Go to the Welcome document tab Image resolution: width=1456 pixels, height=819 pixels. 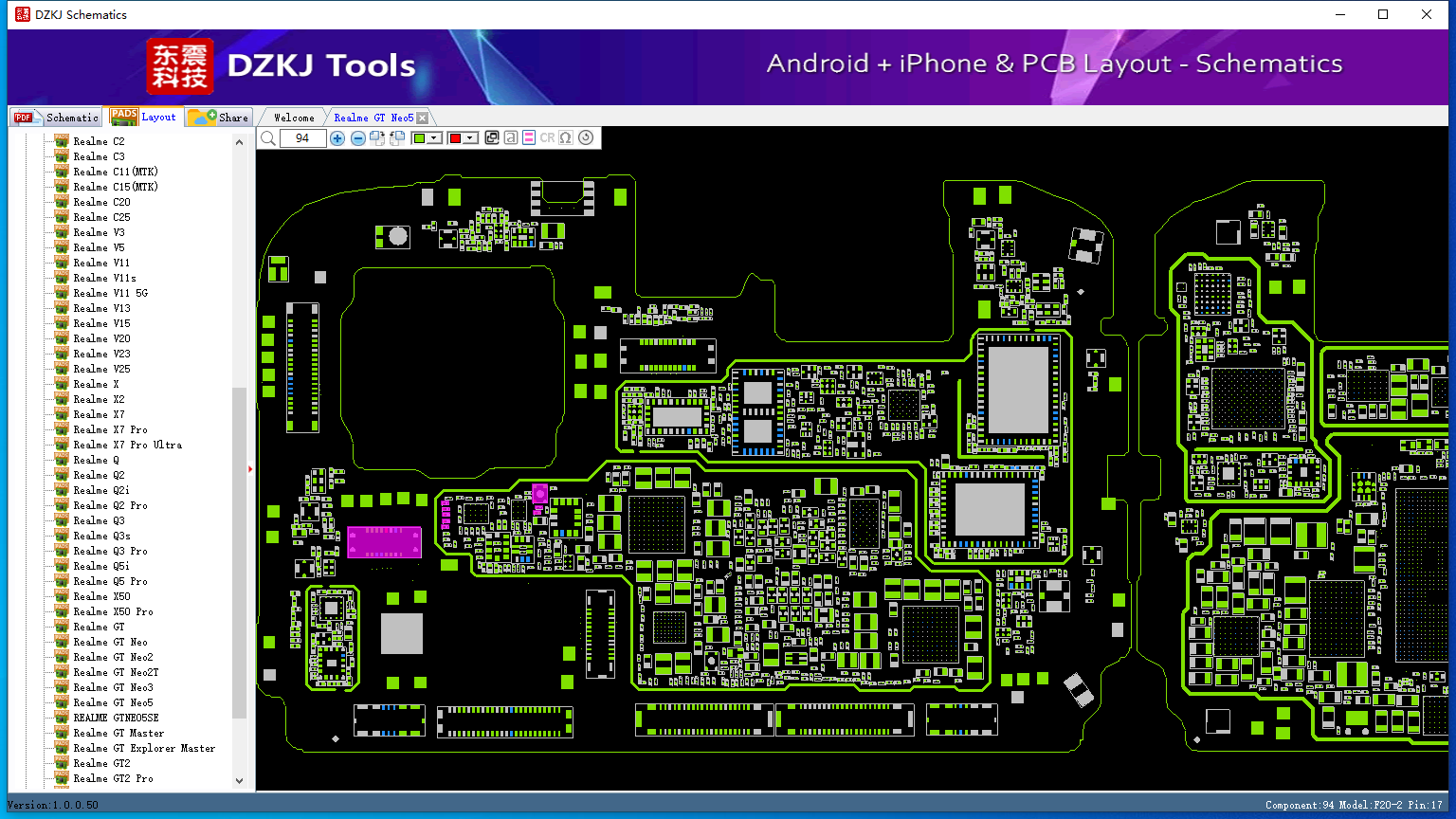[x=294, y=118]
